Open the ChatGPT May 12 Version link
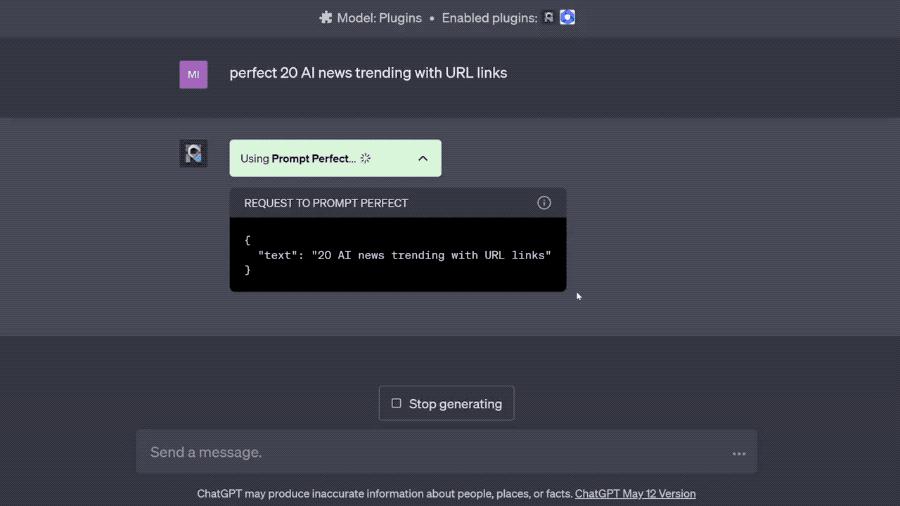 click(x=635, y=494)
